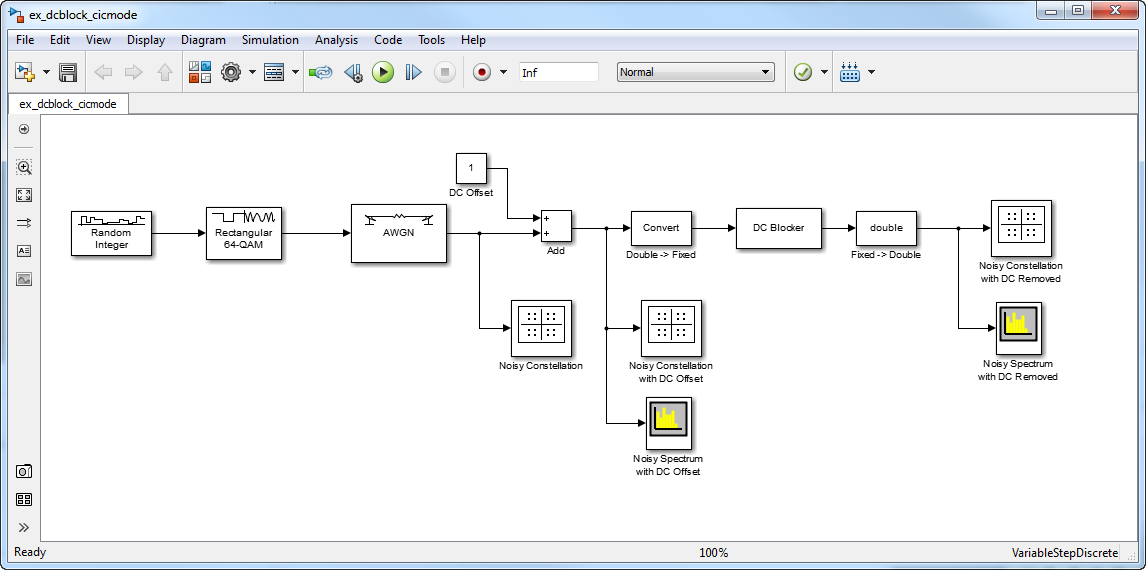
Task: Click the Annotation text tool icon
Action: coord(24,251)
